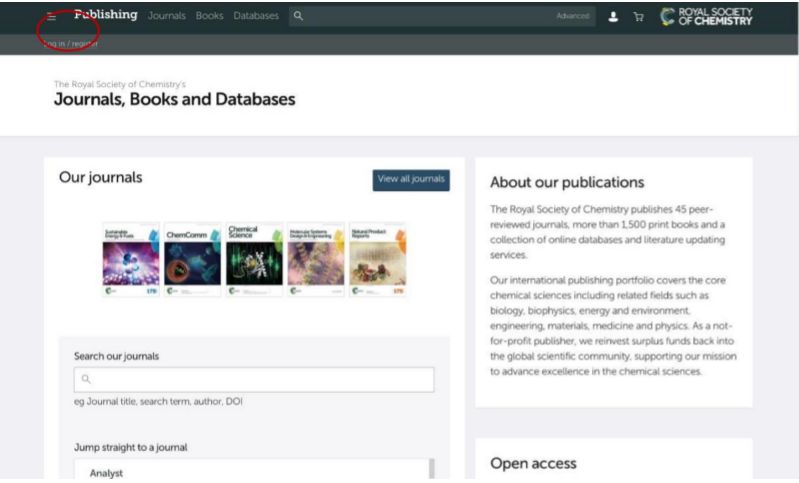Click Journals, Books and Databases title
The height and width of the screenshot is (483, 799).
[175, 99]
